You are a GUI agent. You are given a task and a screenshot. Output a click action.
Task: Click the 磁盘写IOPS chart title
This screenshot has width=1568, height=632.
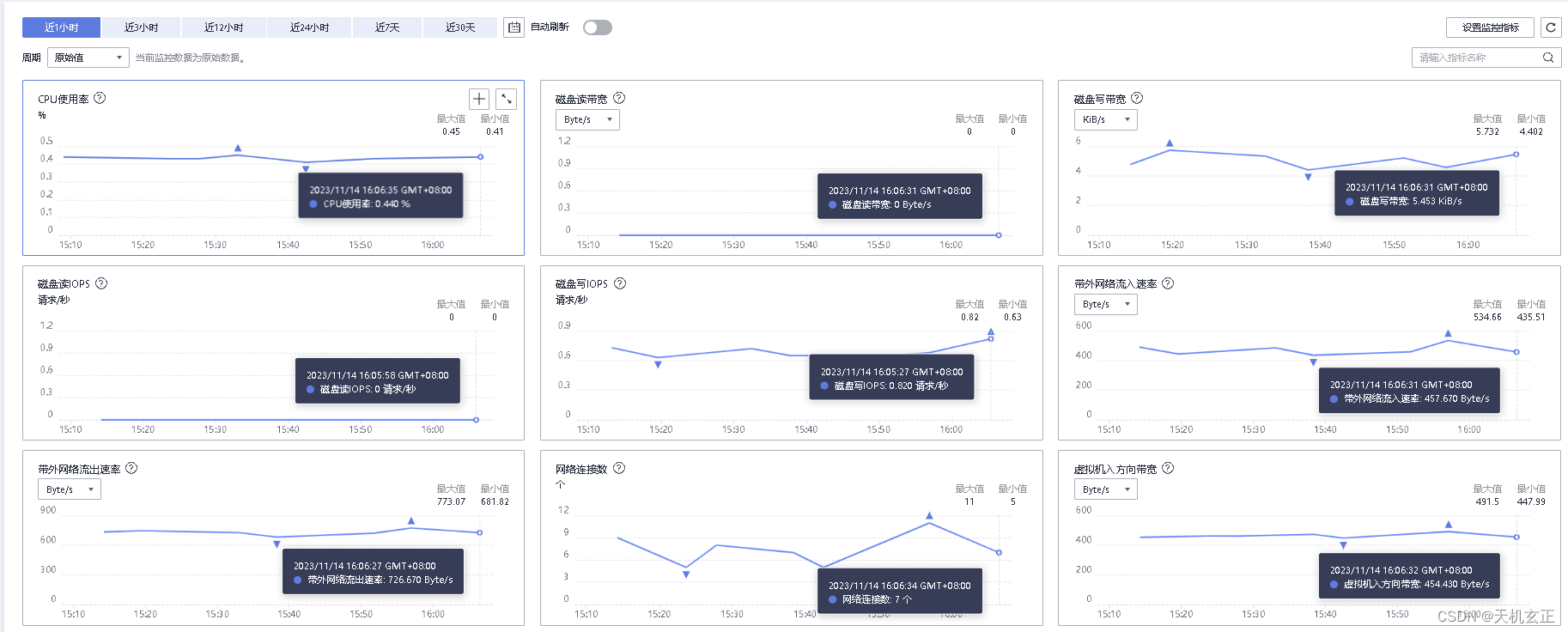click(581, 284)
